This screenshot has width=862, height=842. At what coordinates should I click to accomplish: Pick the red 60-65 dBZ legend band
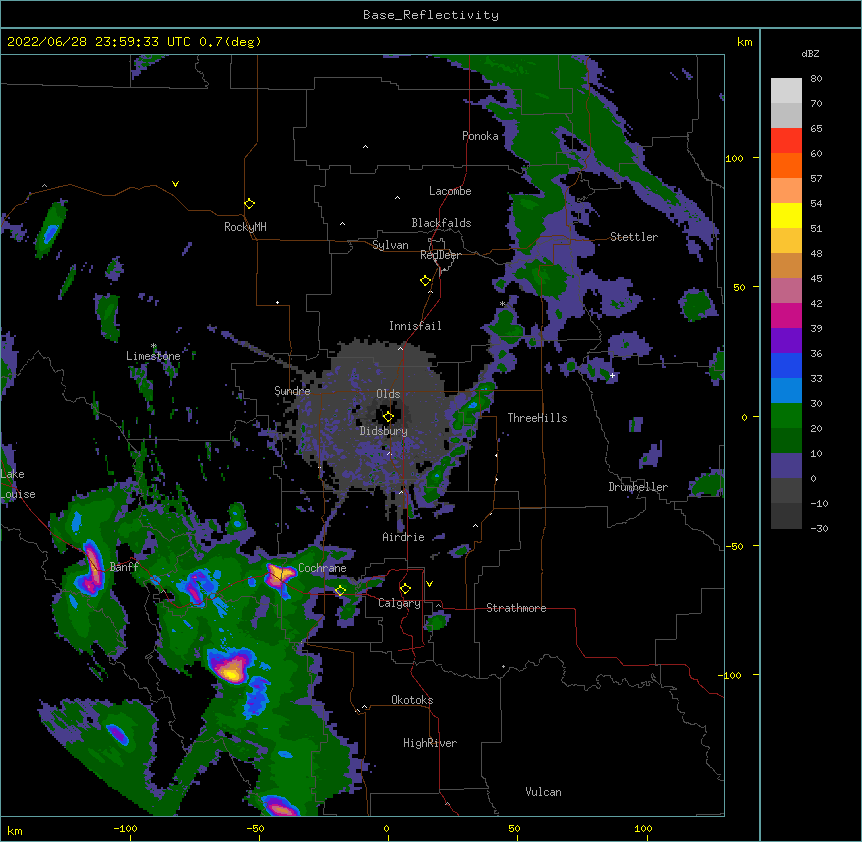786,140
